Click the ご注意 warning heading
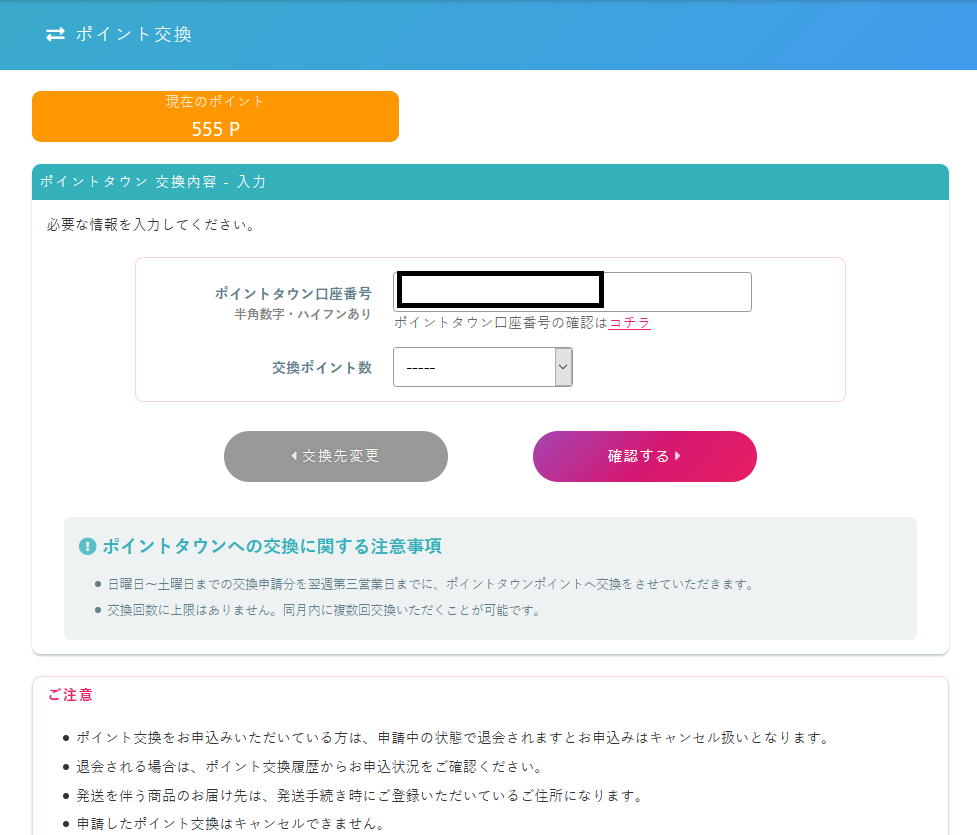Screen dimensions: 977x835 coord(70,696)
